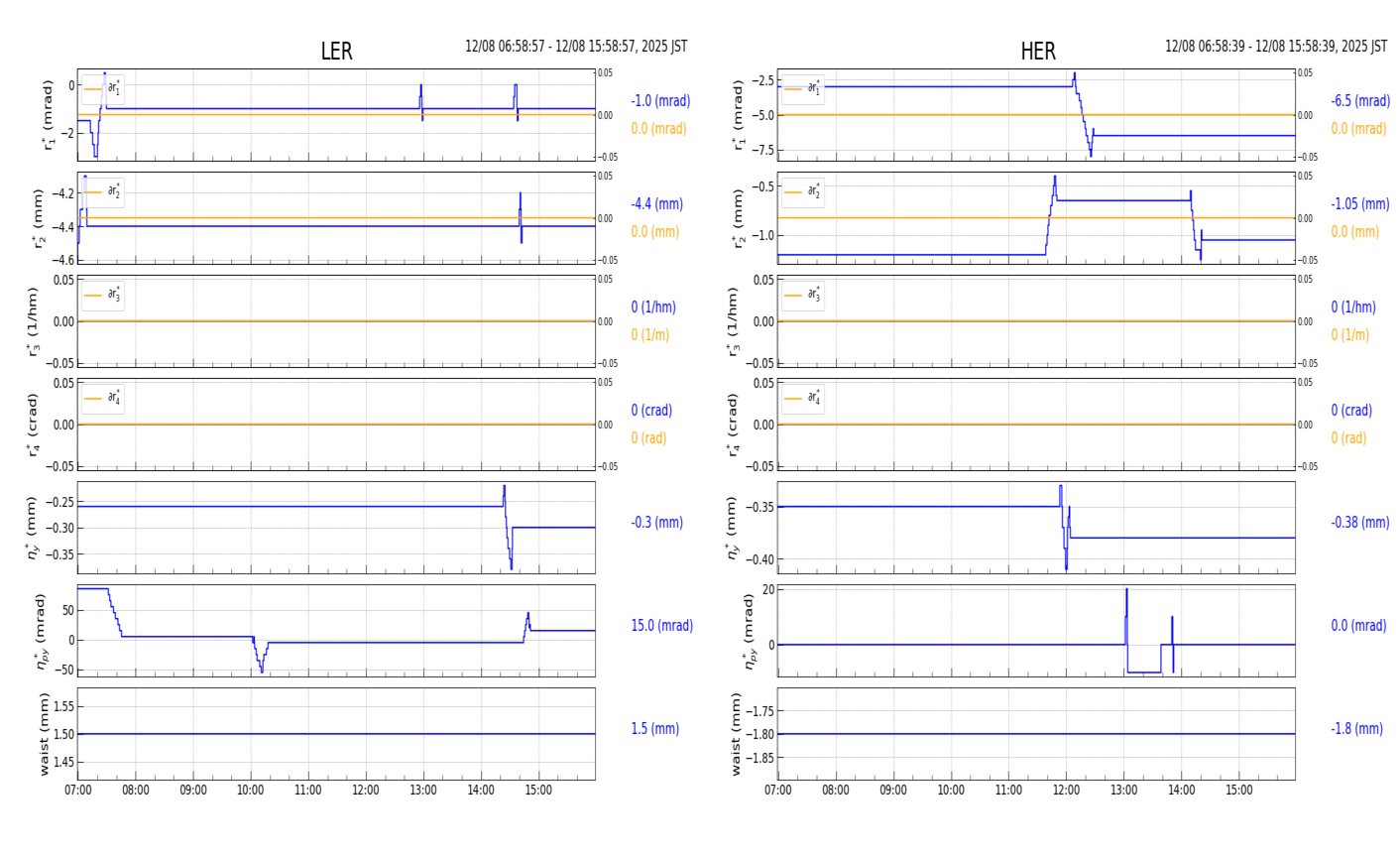Click 0 (crad) beside LER r4* plot
Screen dimensions: 1400x857
pyautogui.click(x=651, y=411)
